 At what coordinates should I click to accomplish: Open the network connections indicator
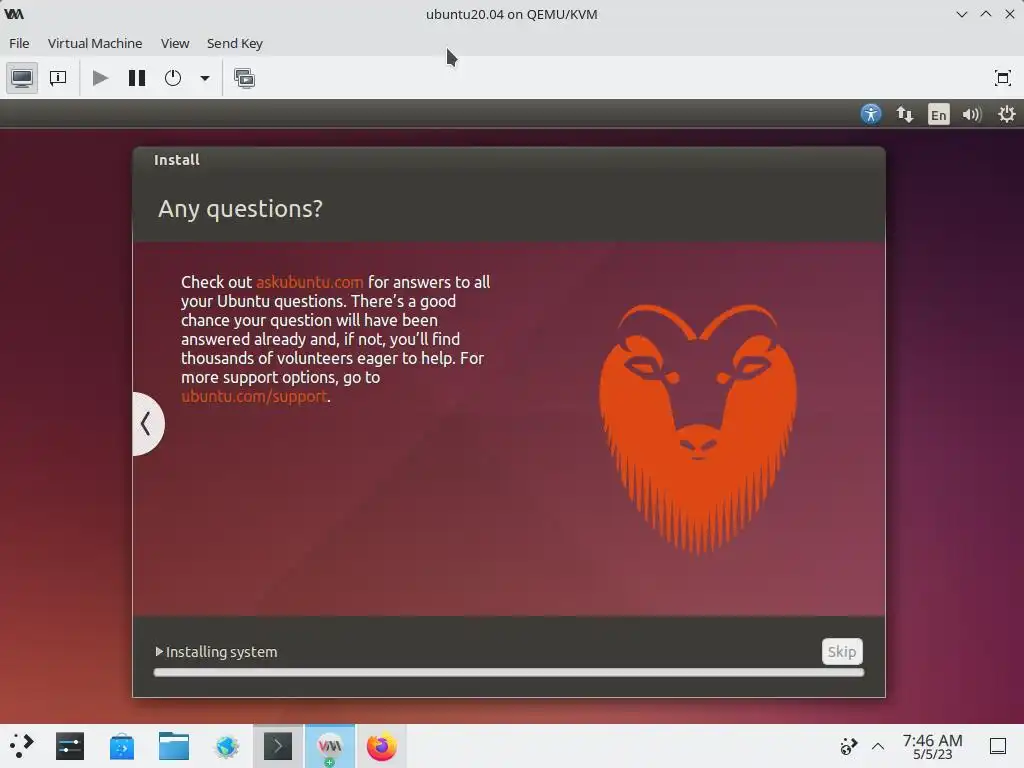pos(904,114)
